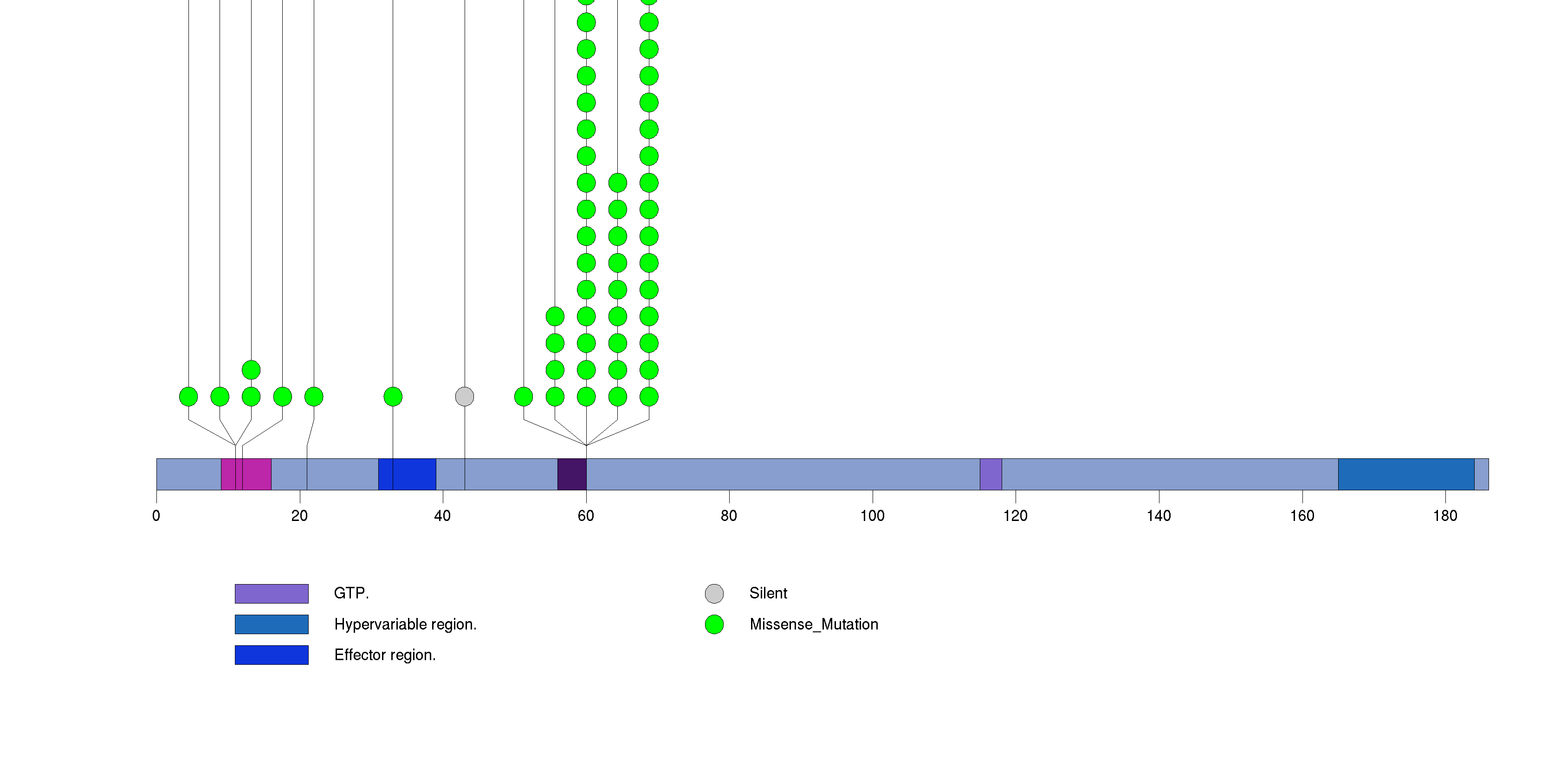Click the Hypervariable region legend swatch
The width and height of the screenshot is (1567, 784).
click(x=272, y=624)
